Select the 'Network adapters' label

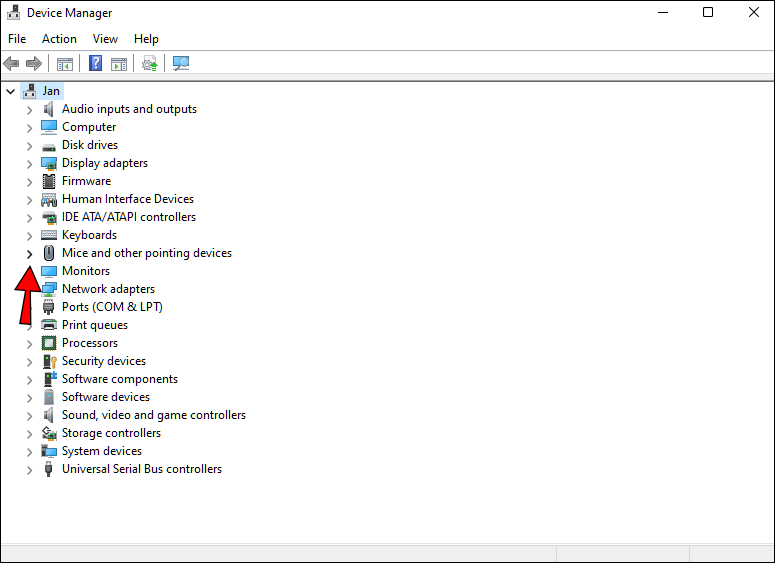pyautogui.click(x=108, y=289)
